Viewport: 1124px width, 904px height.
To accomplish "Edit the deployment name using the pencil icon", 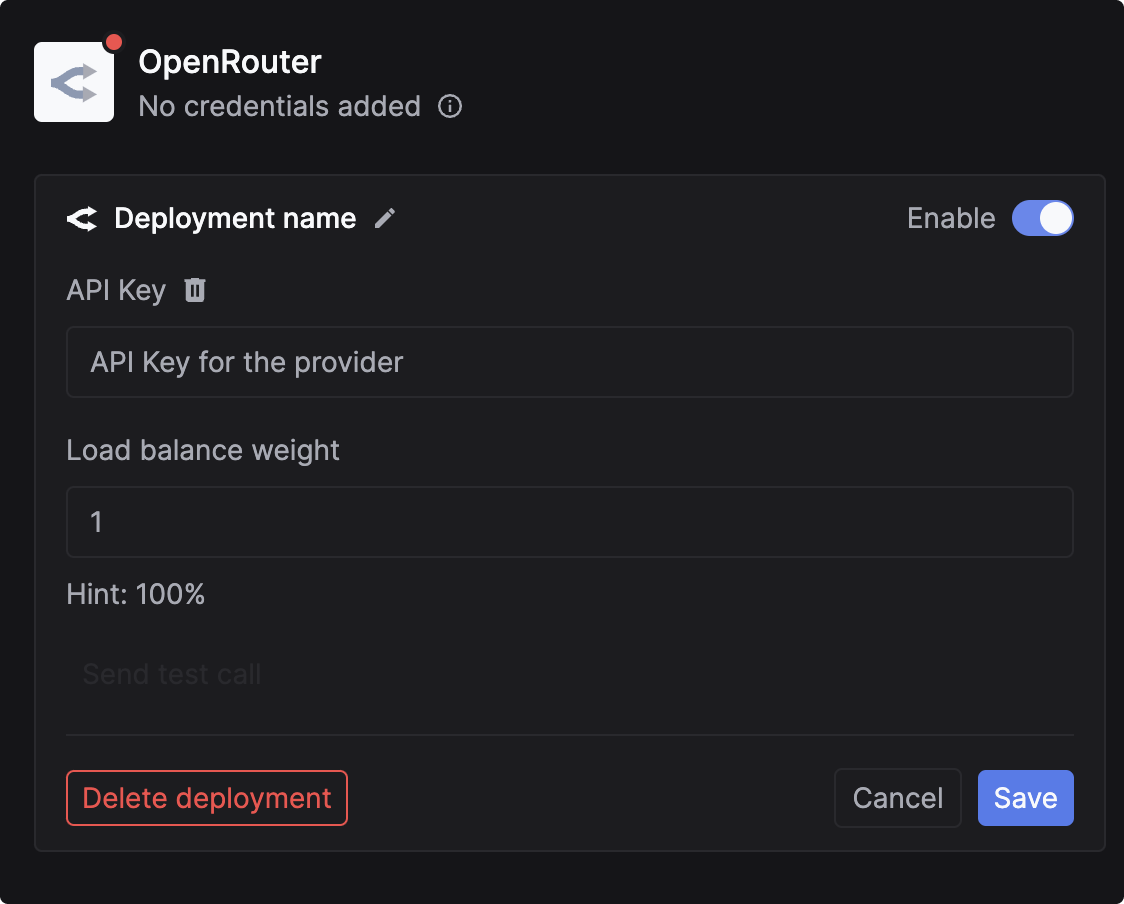I will coord(384,218).
